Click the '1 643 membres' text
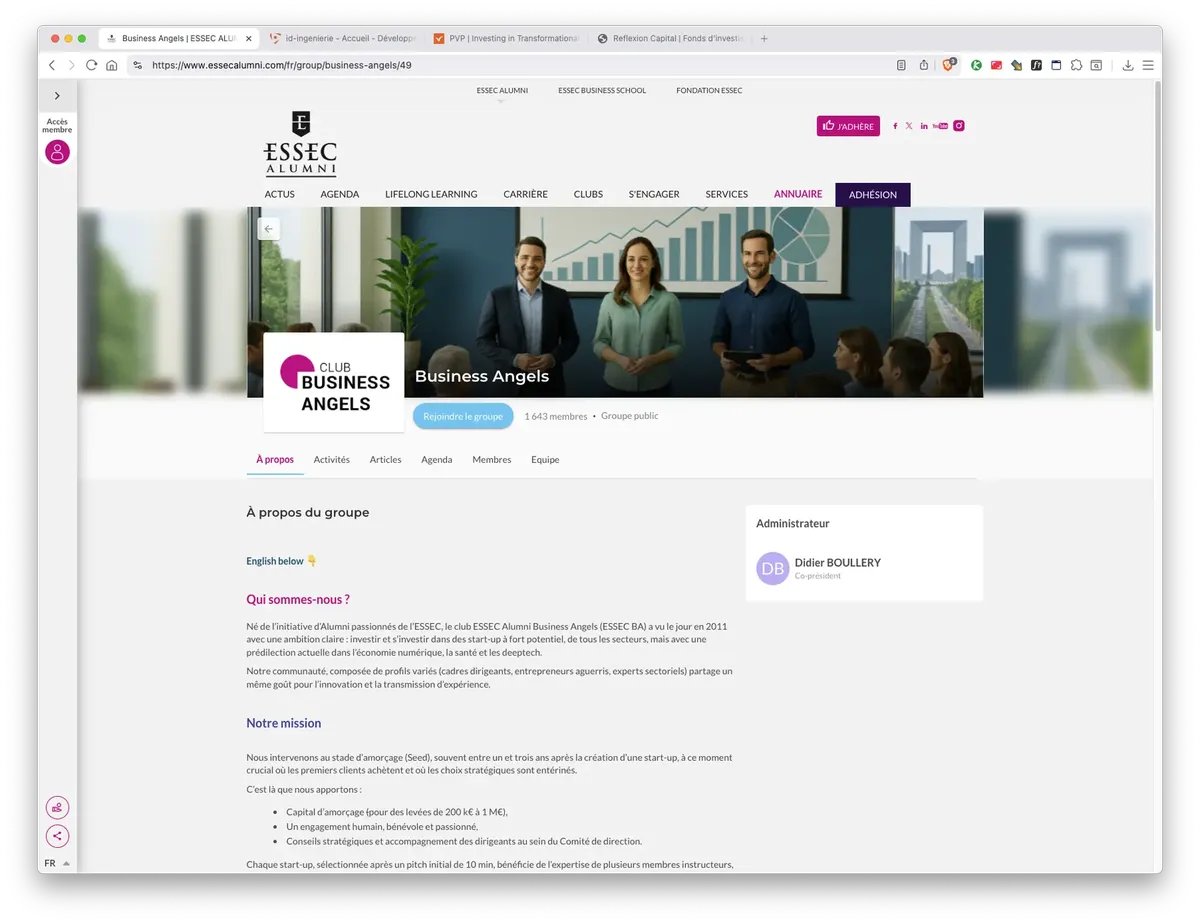The height and width of the screenshot is (923, 1200). point(556,416)
